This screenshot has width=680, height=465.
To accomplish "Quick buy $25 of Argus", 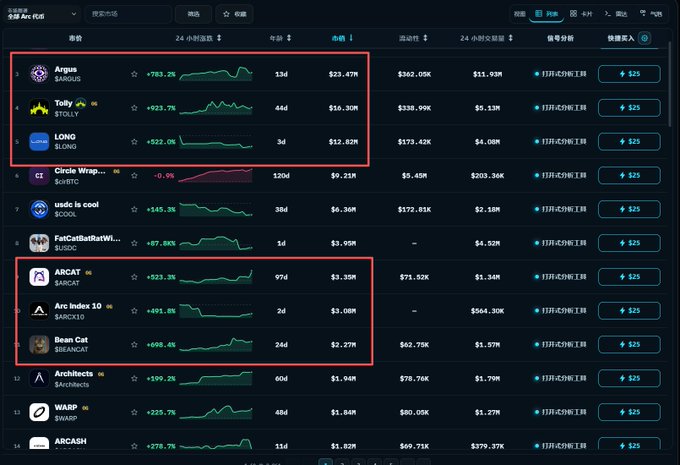I will 629,74.
